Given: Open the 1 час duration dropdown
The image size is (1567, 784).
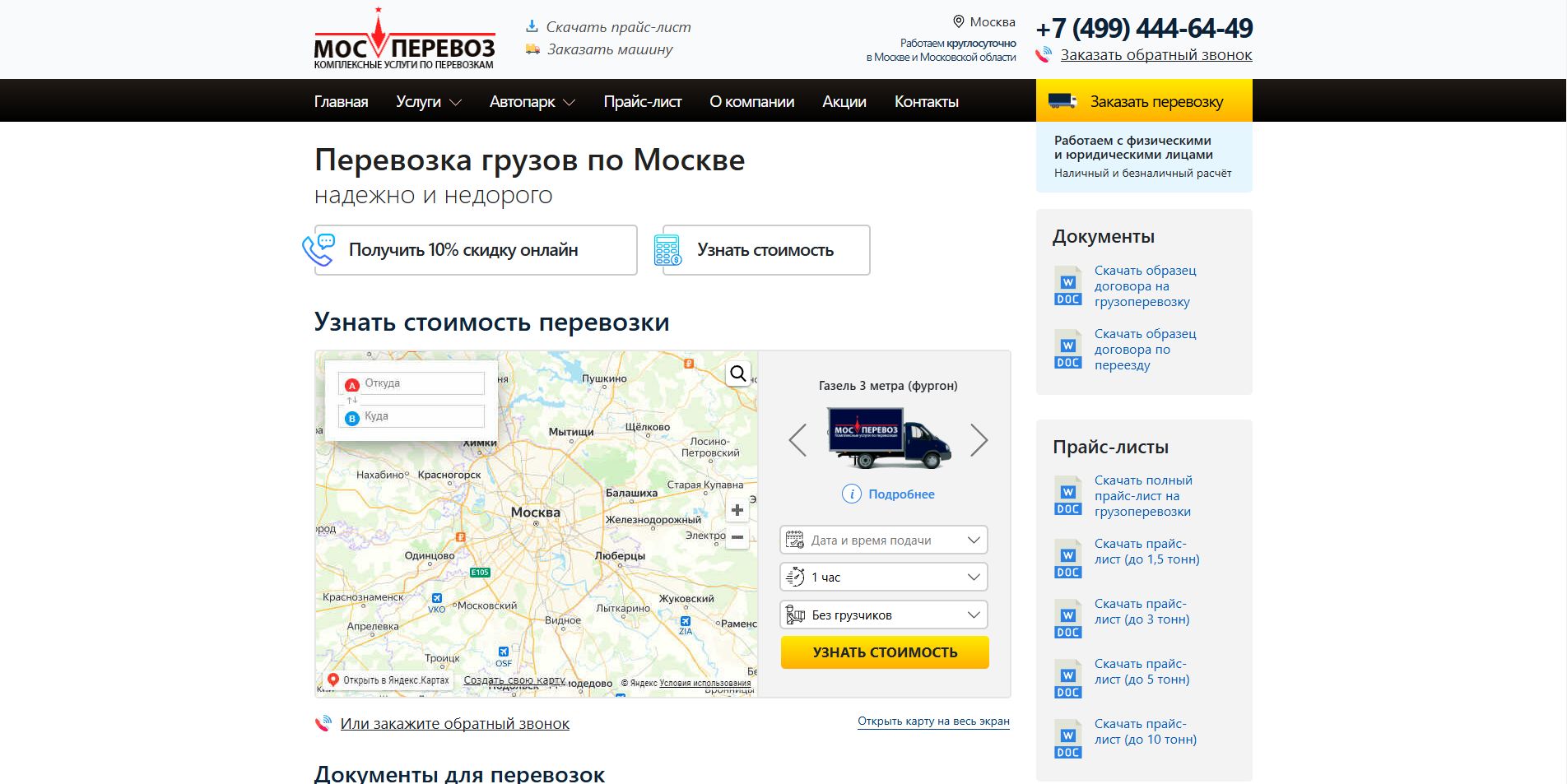Looking at the screenshot, I should pos(884,577).
